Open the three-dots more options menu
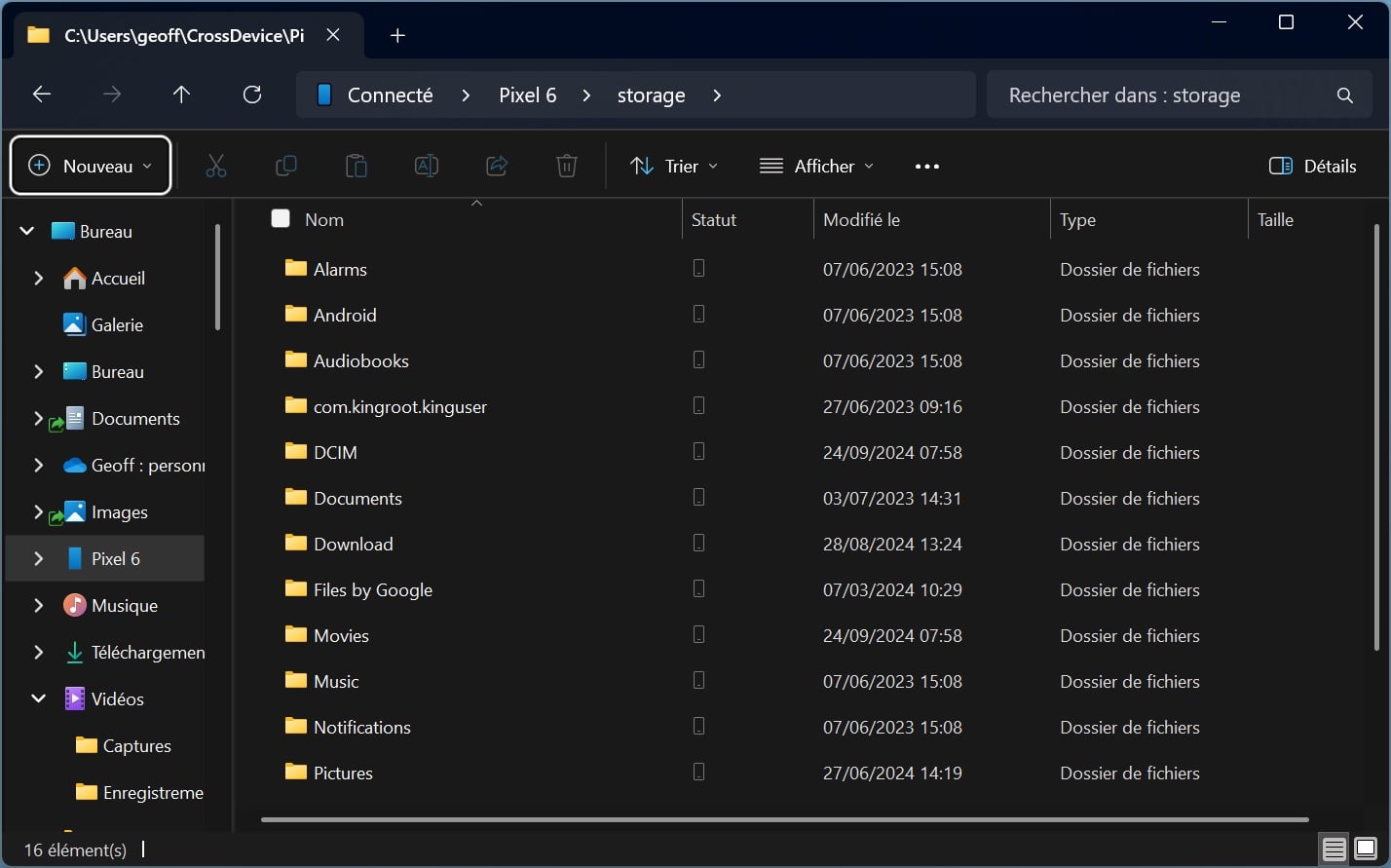This screenshot has height=868, width=1391. coord(927,167)
